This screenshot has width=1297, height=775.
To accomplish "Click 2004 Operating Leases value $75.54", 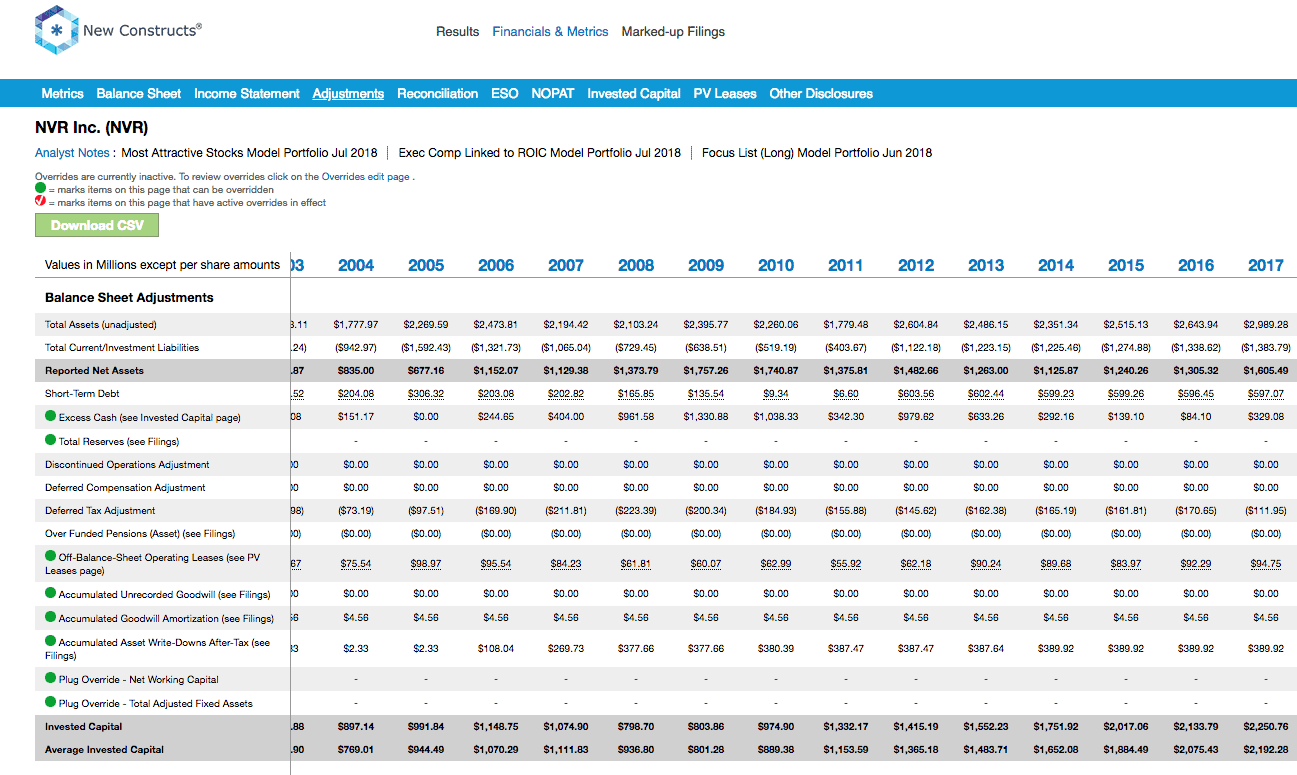I will click(x=356, y=564).
